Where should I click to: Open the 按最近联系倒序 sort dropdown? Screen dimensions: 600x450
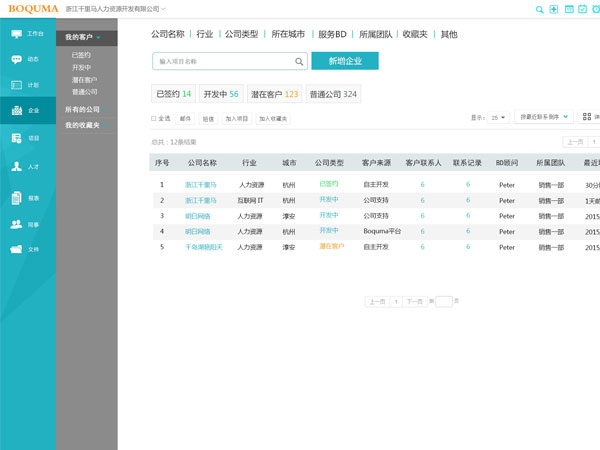click(544, 118)
